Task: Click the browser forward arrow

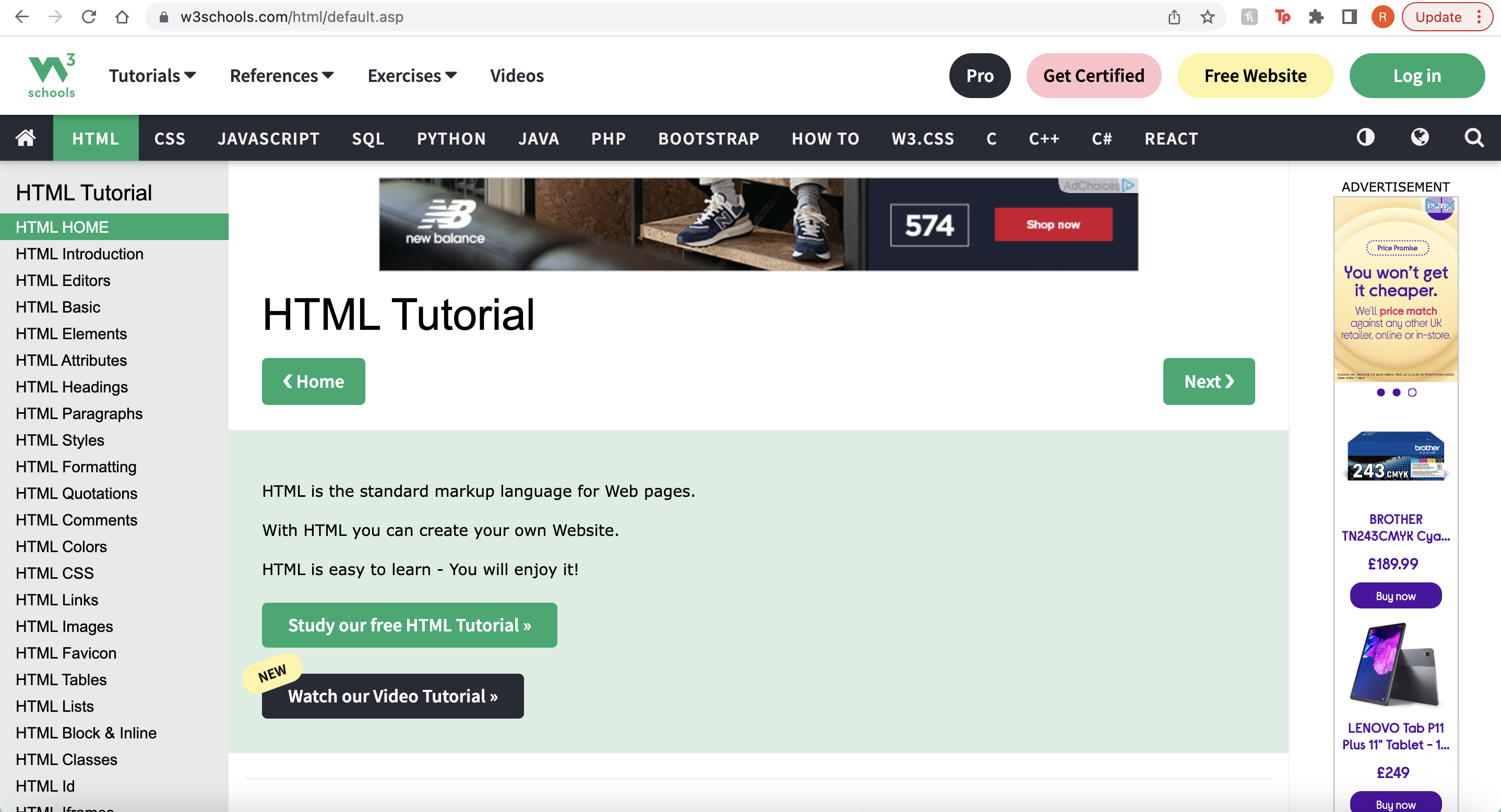Action: (55, 17)
